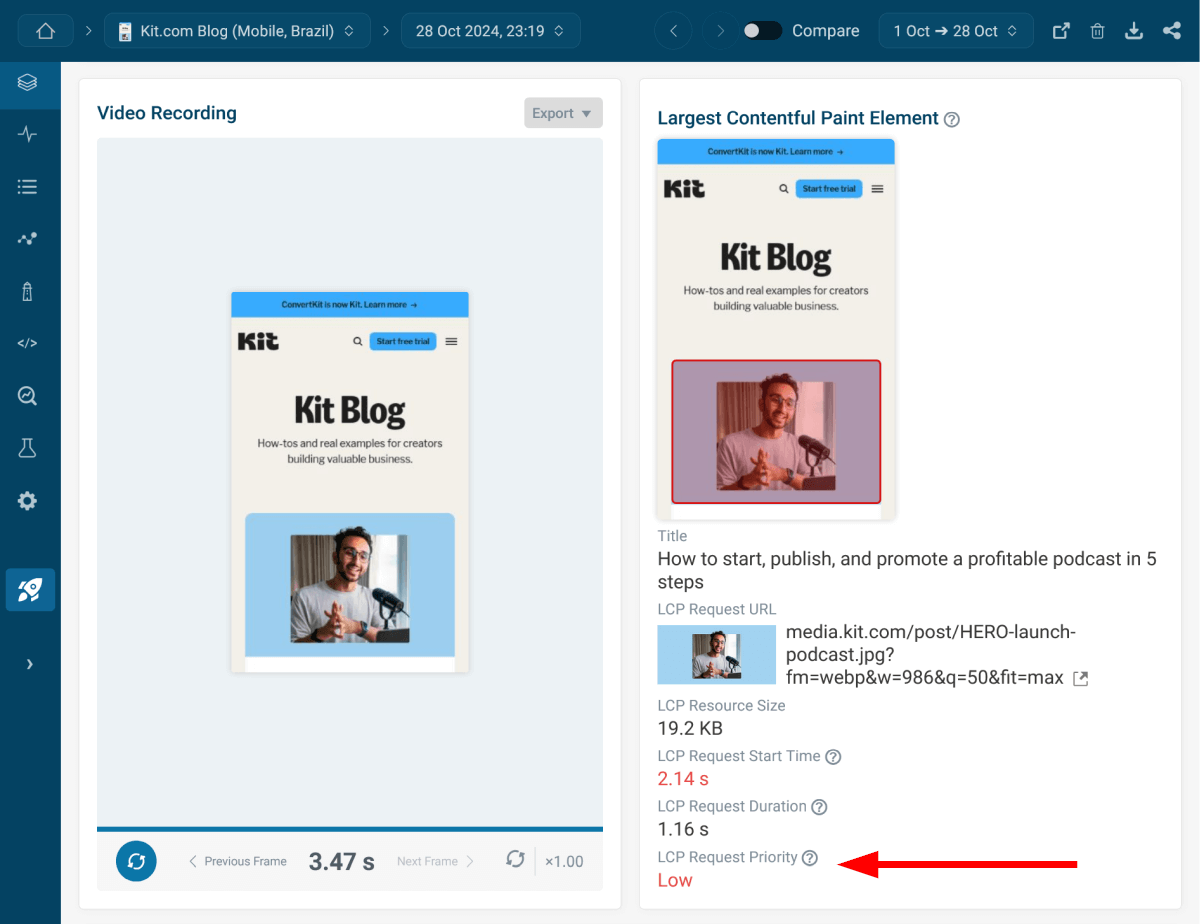Click the blue replay video button
Viewport: 1200px width, 924px height.
(x=136, y=861)
